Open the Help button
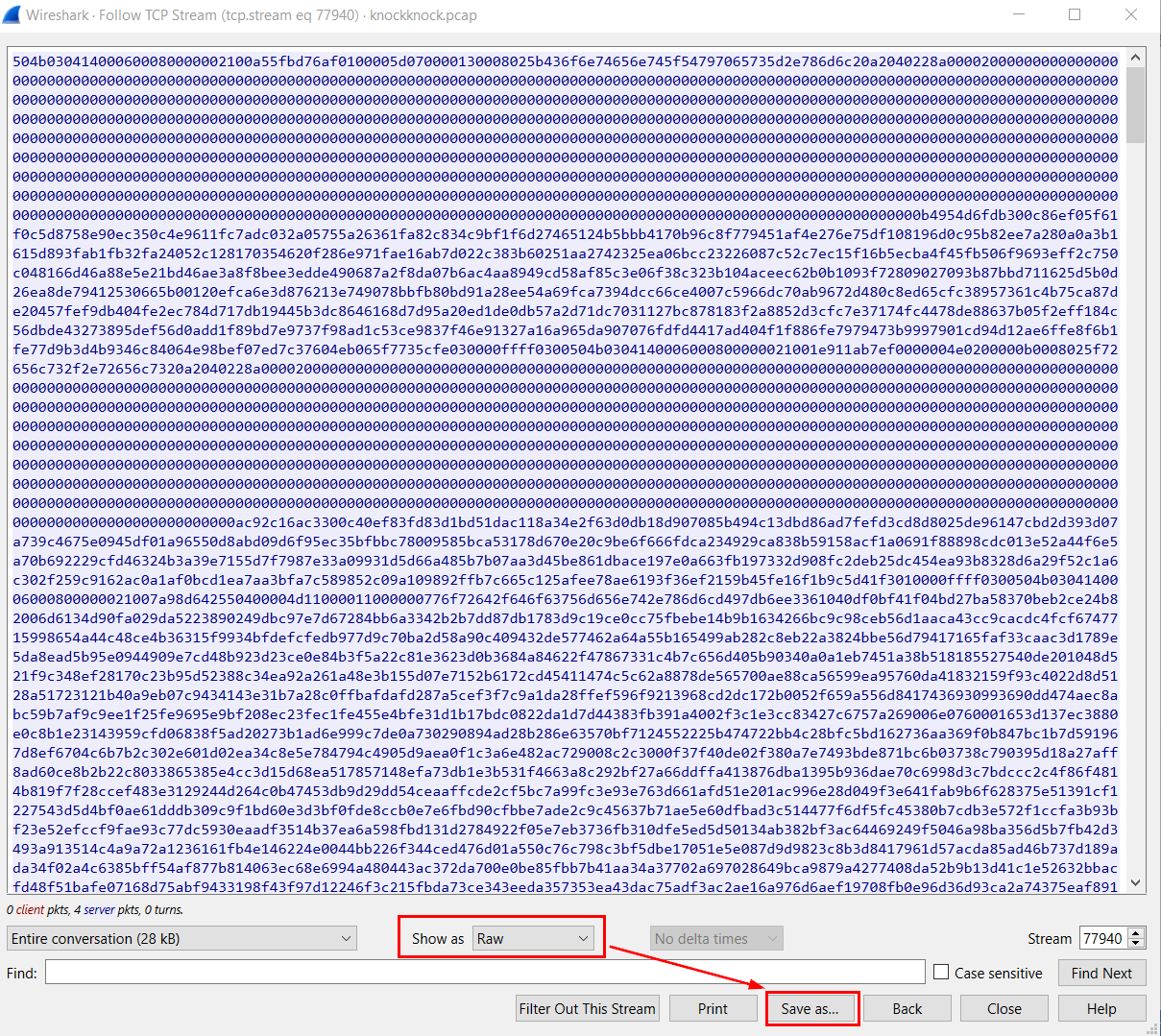The image size is (1161, 1036). (1101, 1008)
